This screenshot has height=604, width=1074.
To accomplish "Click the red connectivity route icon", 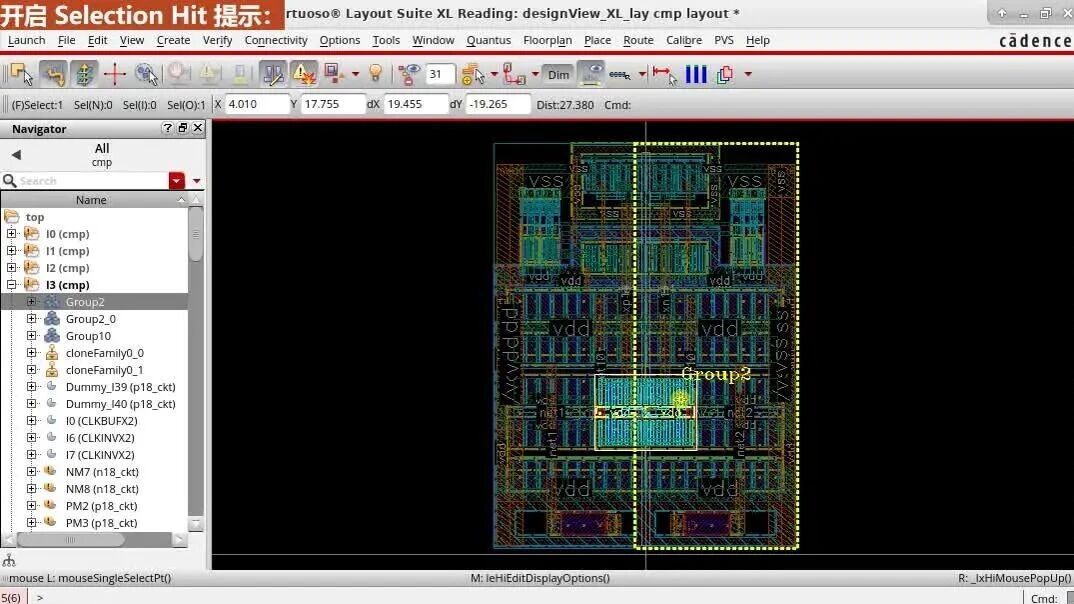I will coord(514,74).
